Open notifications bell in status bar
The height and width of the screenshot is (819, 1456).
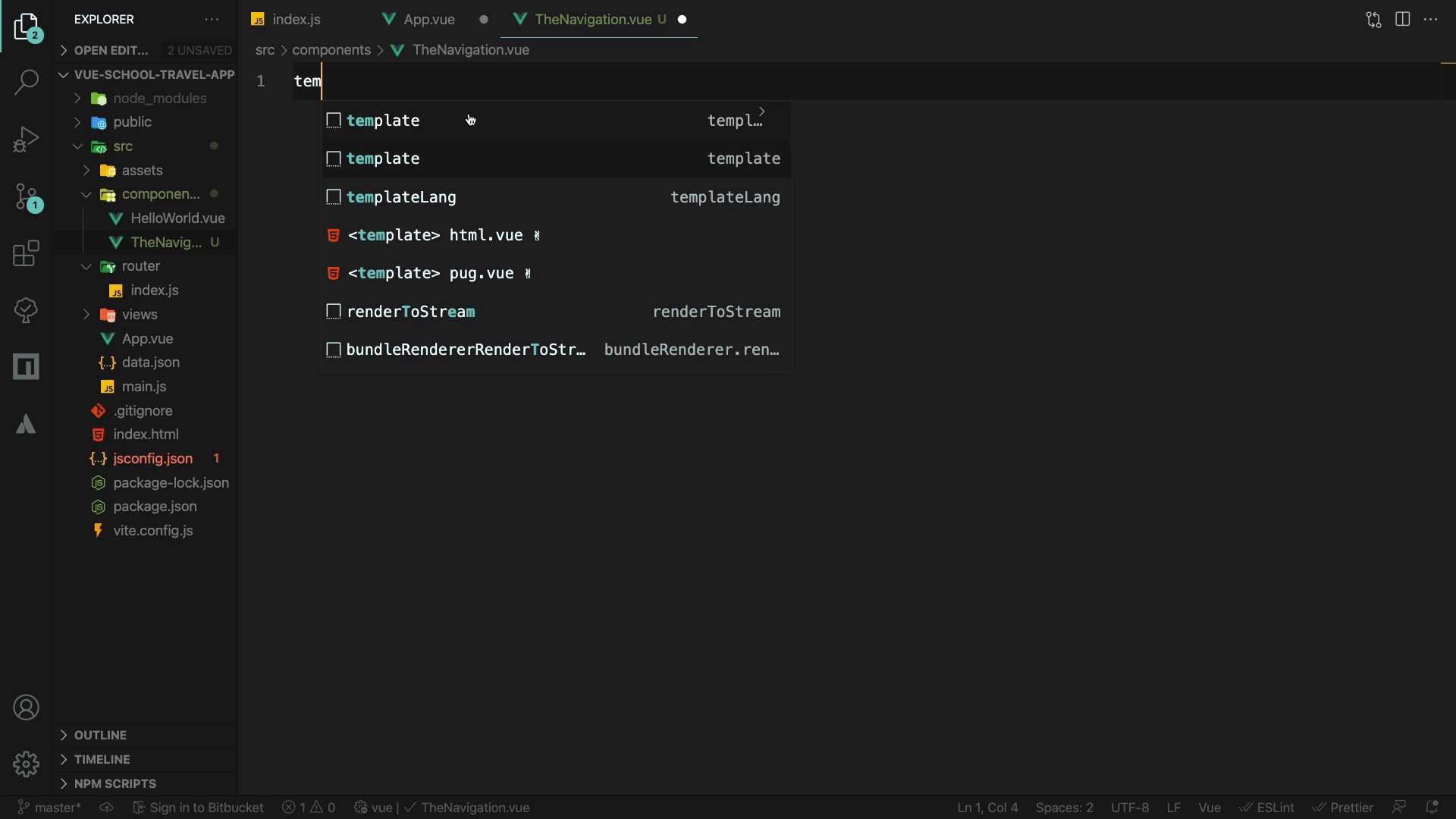pyautogui.click(x=1432, y=807)
